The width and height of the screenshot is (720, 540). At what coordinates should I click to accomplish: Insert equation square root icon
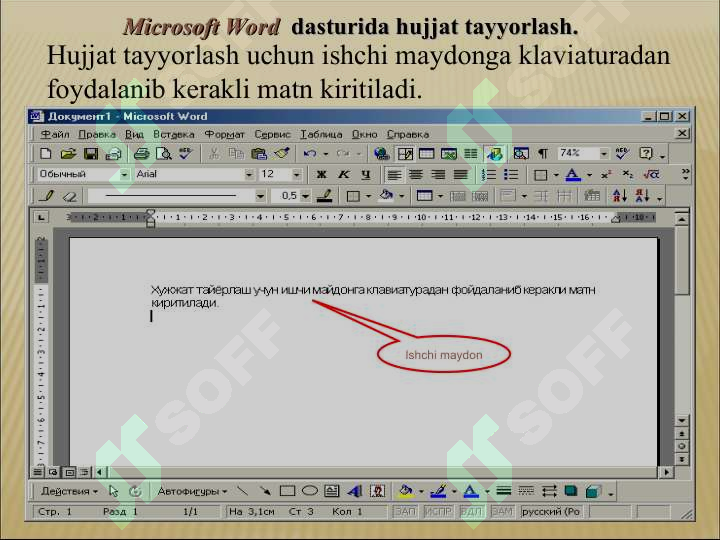pos(651,174)
